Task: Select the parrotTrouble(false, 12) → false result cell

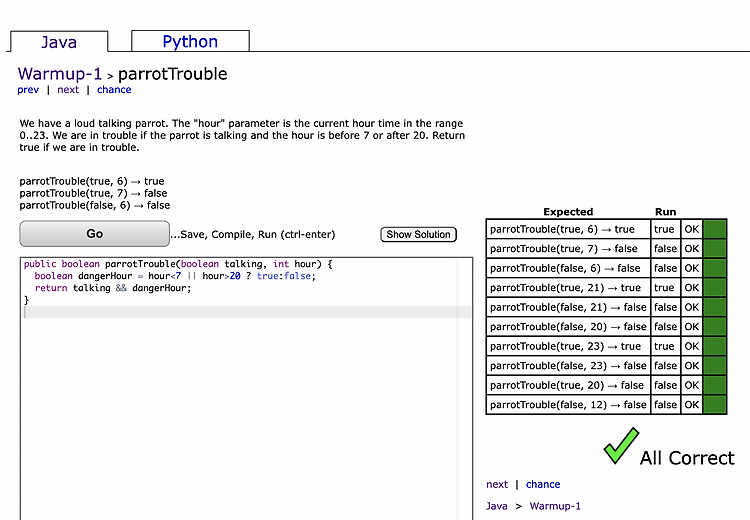Action: coord(568,405)
